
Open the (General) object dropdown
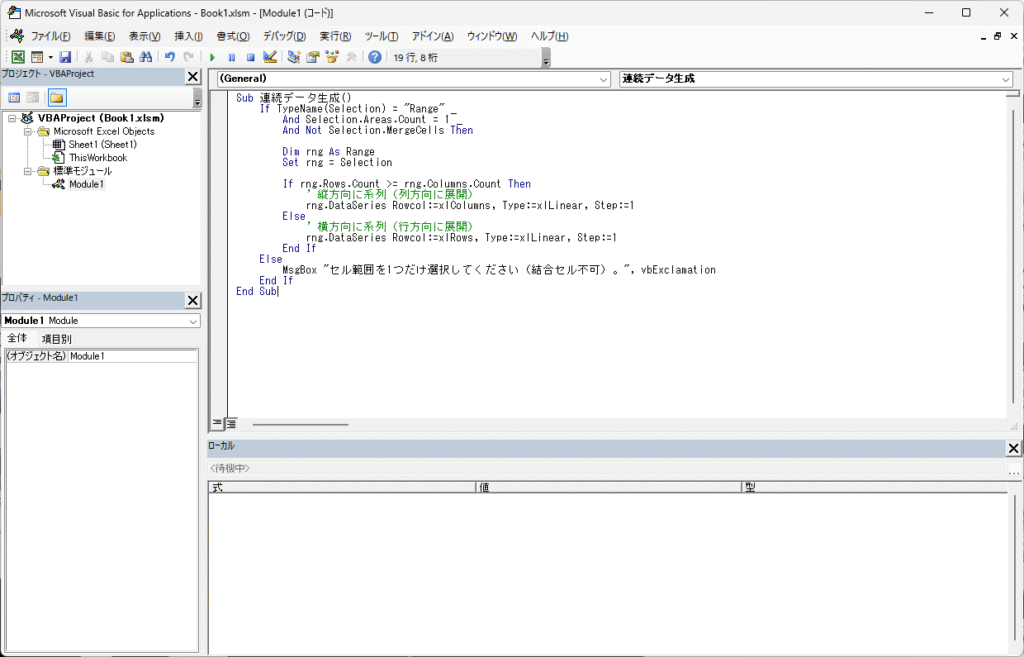(603, 79)
